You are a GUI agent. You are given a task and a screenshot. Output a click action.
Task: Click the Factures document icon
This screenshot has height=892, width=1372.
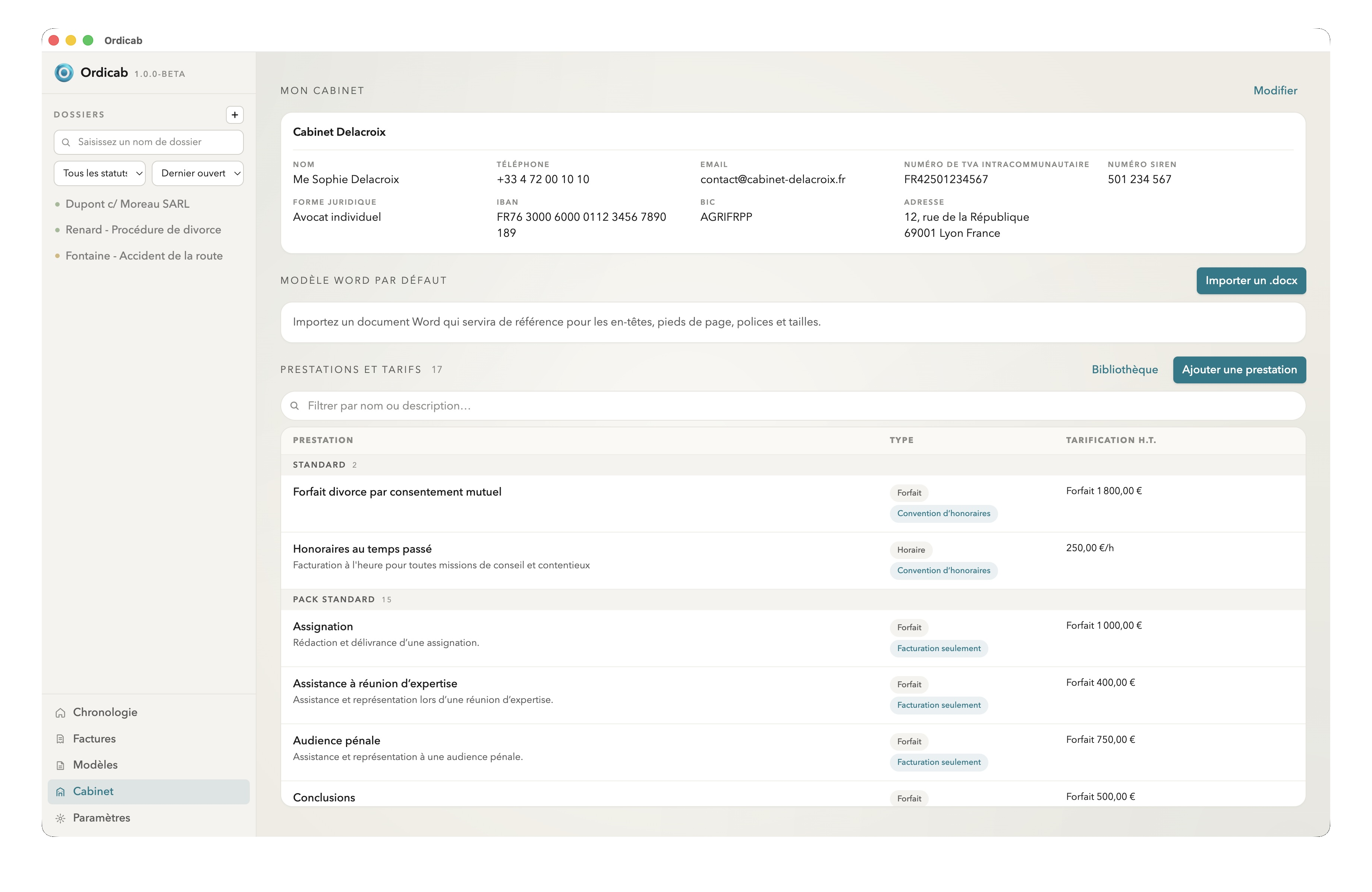(60, 739)
